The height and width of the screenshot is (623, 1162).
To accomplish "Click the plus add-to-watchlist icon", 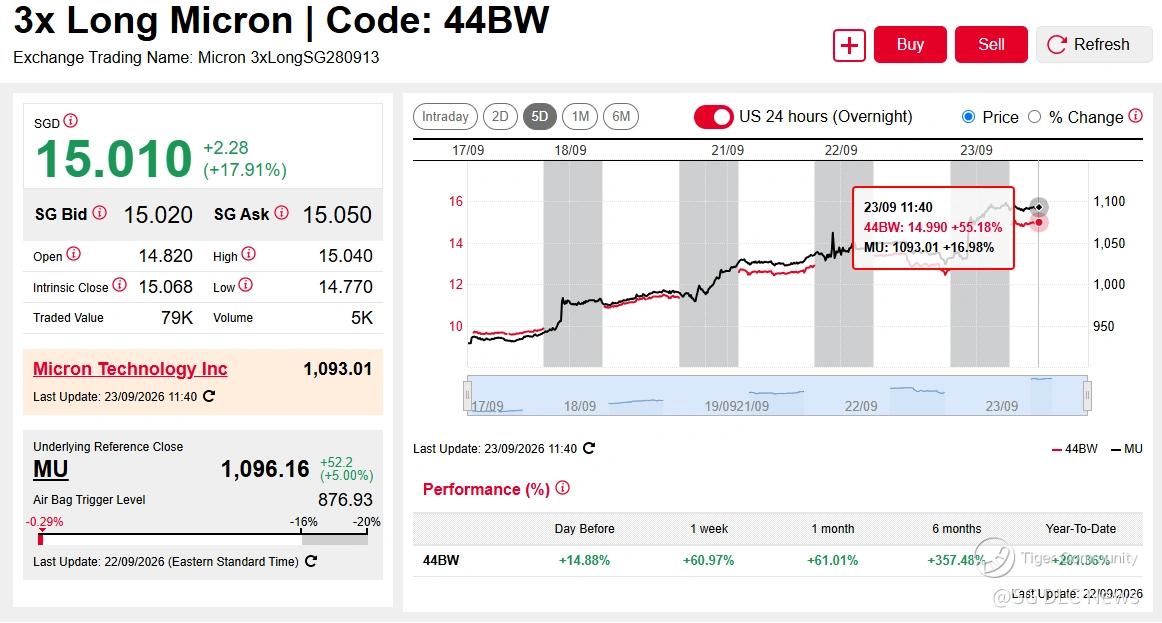I will (849, 45).
